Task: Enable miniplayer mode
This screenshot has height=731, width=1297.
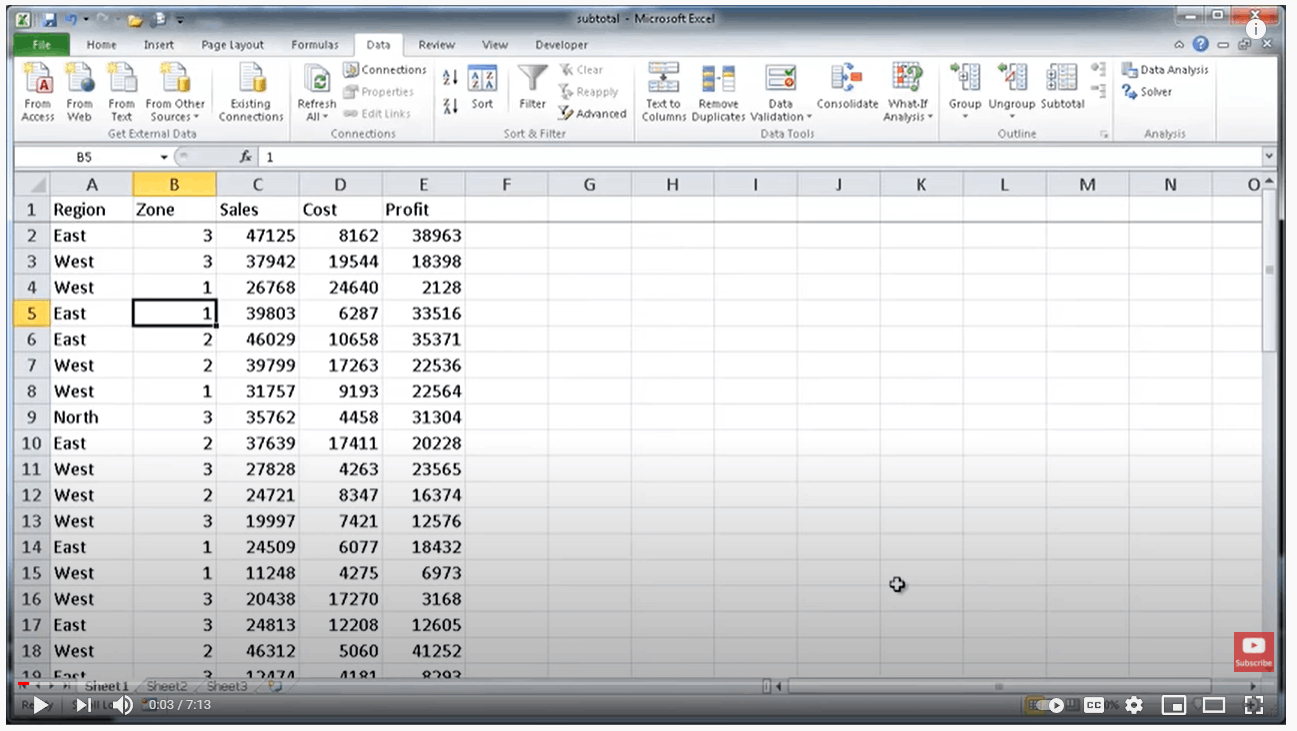Action: click(x=1173, y=705)
